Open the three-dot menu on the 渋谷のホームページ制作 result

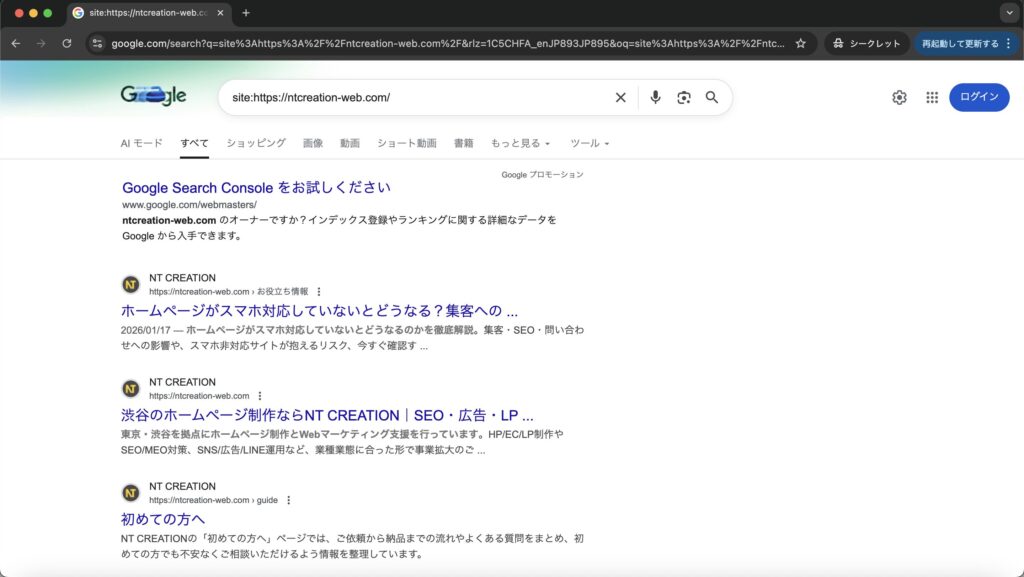pyautogui.click(x=258, y=395)
